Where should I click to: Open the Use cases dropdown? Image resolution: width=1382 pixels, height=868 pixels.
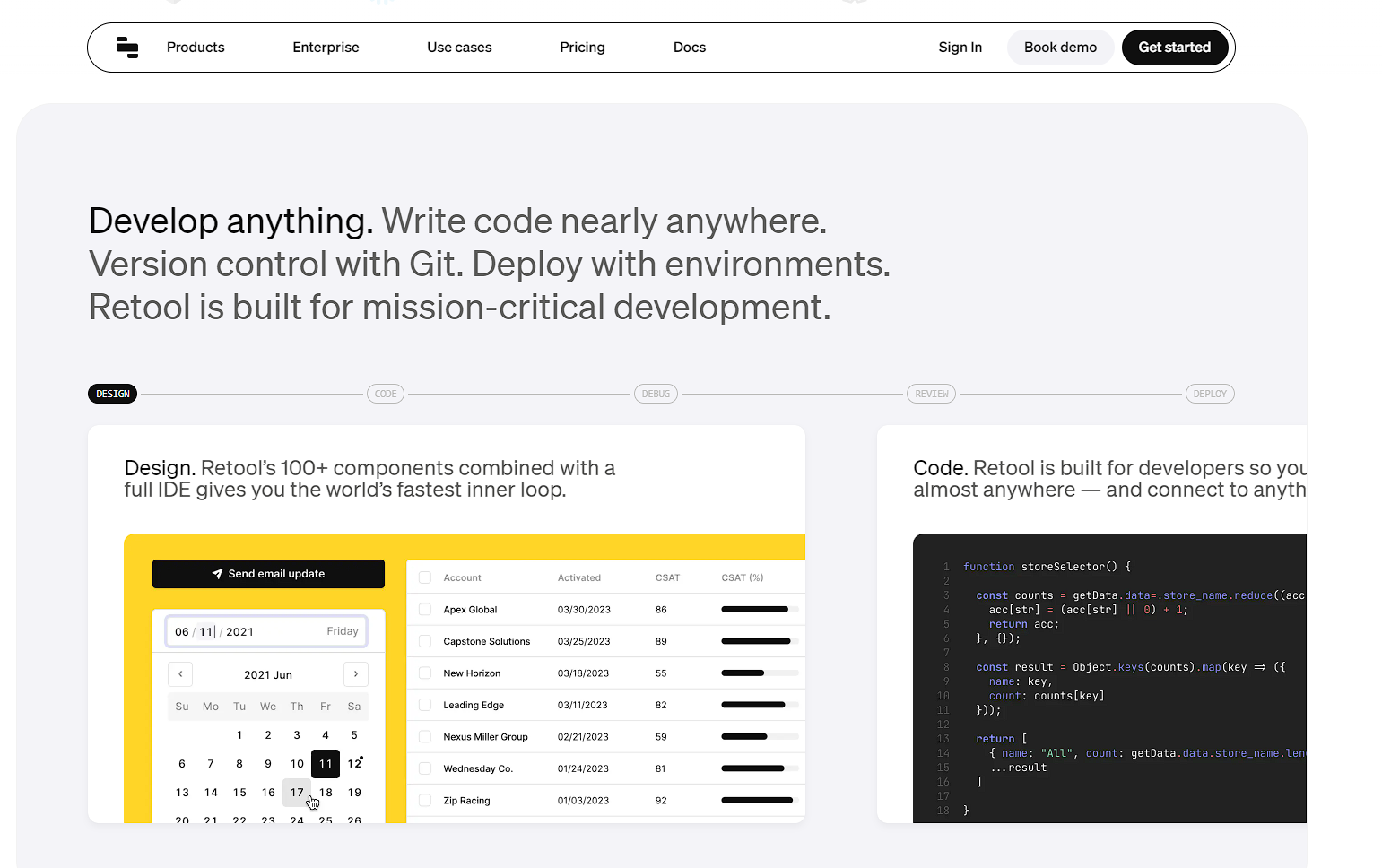pos(459,48)
